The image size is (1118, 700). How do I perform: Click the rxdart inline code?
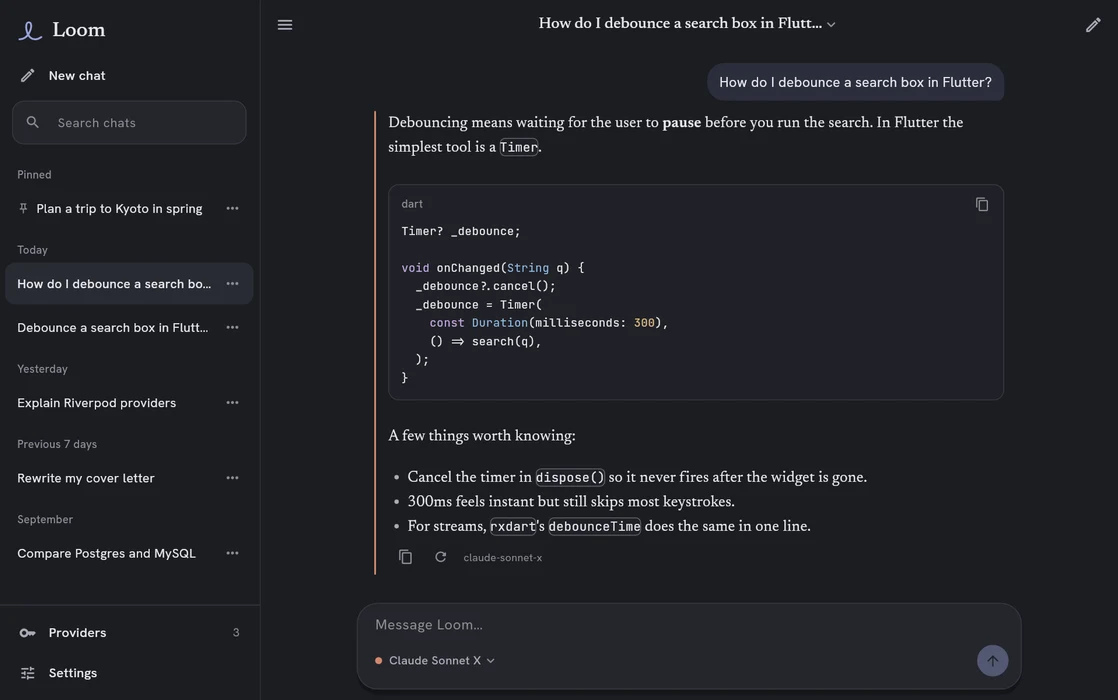click(x=513, y=527)
